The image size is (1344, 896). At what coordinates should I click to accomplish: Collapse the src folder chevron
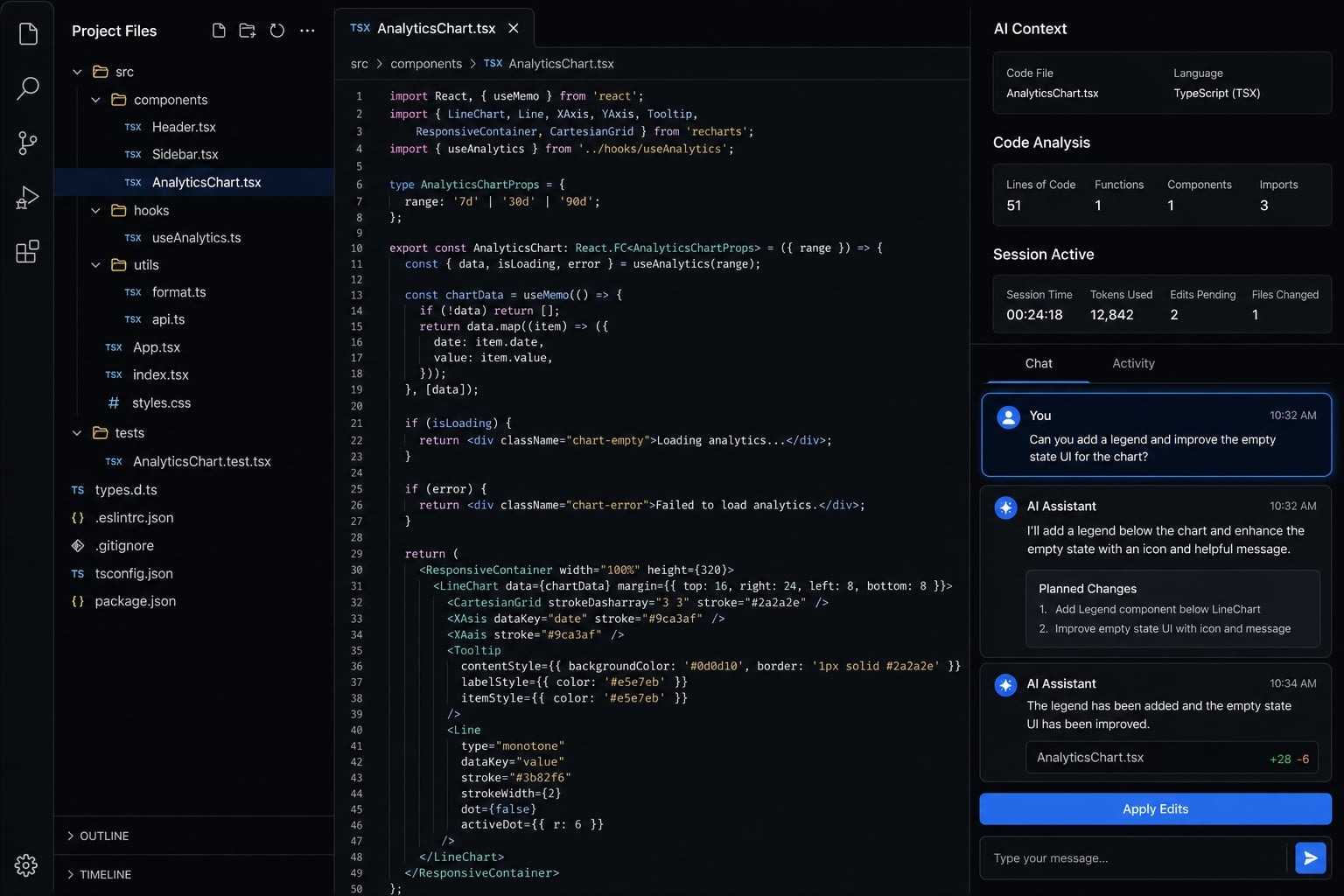click(x=77, y=72)
